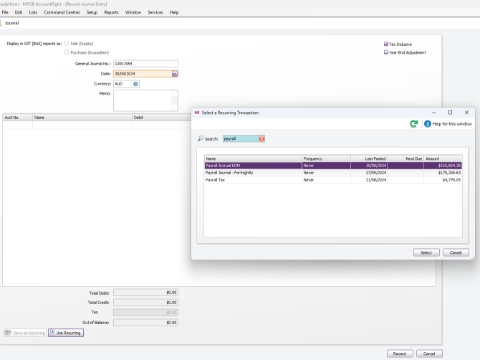Click the Save as Recurring button
480x360 pixels.
[x=25, y=333]
